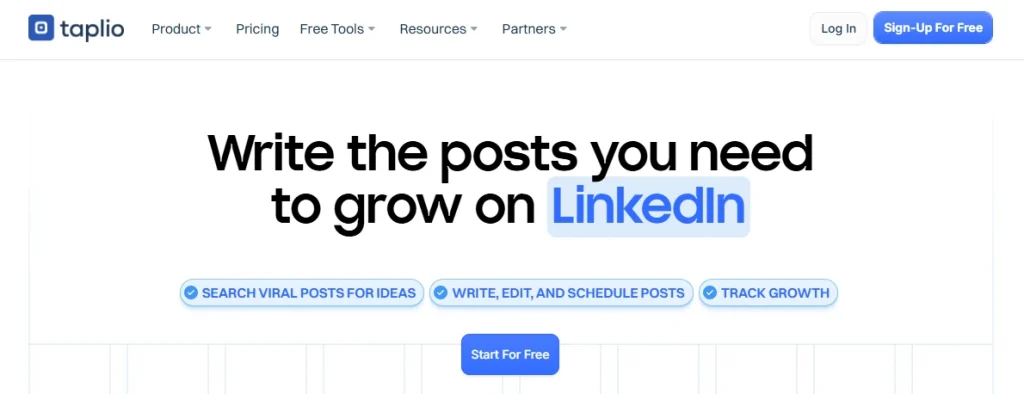Select the Track Growth pill
Screen dimensions: 1024x394
point(768,293)
